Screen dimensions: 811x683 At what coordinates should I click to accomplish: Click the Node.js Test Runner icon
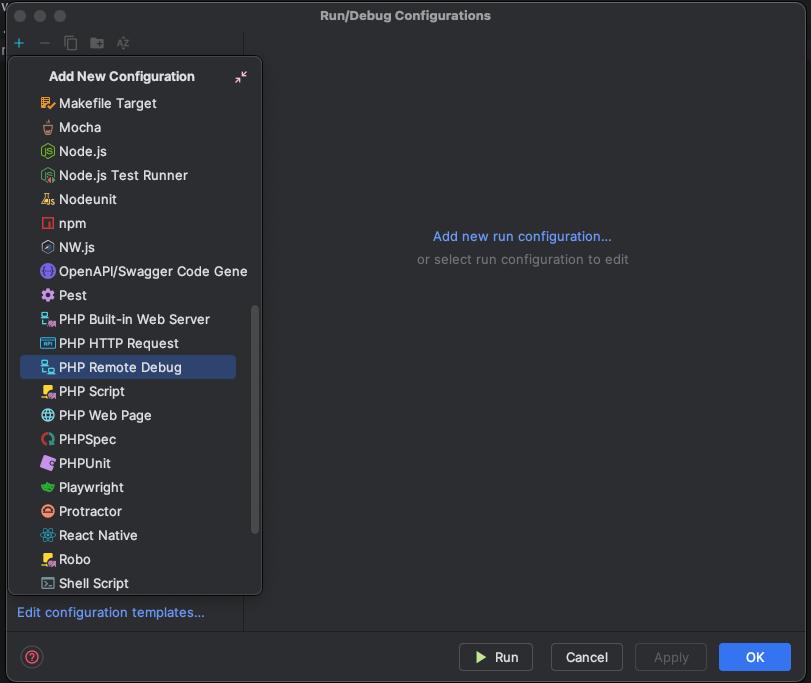[x=48, y=175]
